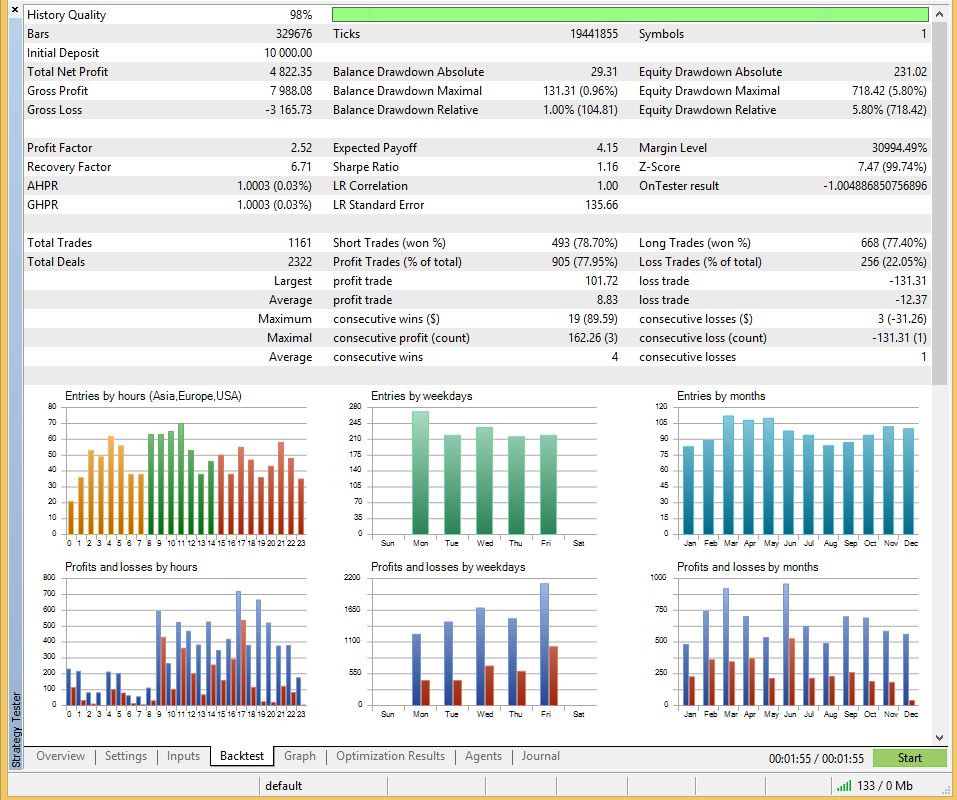Click the scrollbar up arrow
957x800 pixels.
[x=939, y=15]
